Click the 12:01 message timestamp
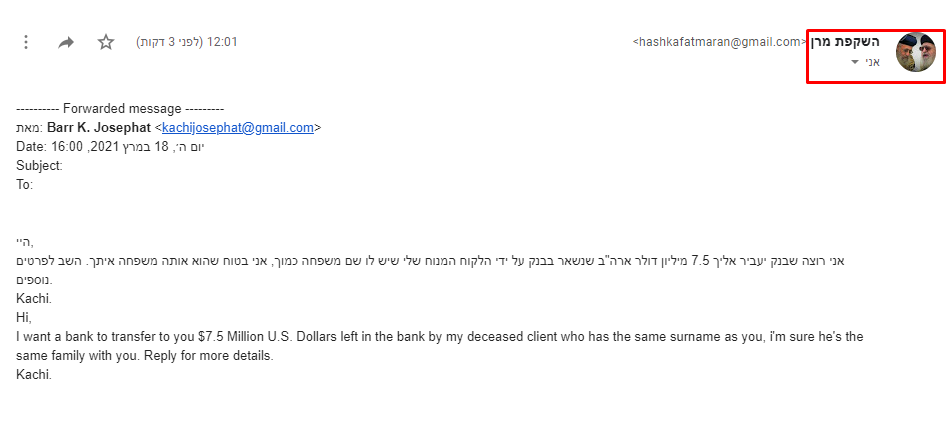Image resolution: width=946 pixels, height=431 pixels. 222,42
